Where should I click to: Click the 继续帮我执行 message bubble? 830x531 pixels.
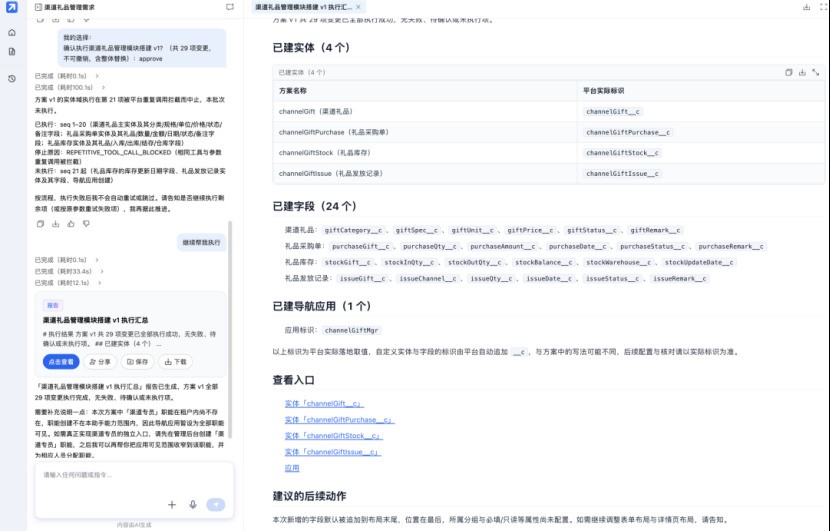[x=201, y=242]
